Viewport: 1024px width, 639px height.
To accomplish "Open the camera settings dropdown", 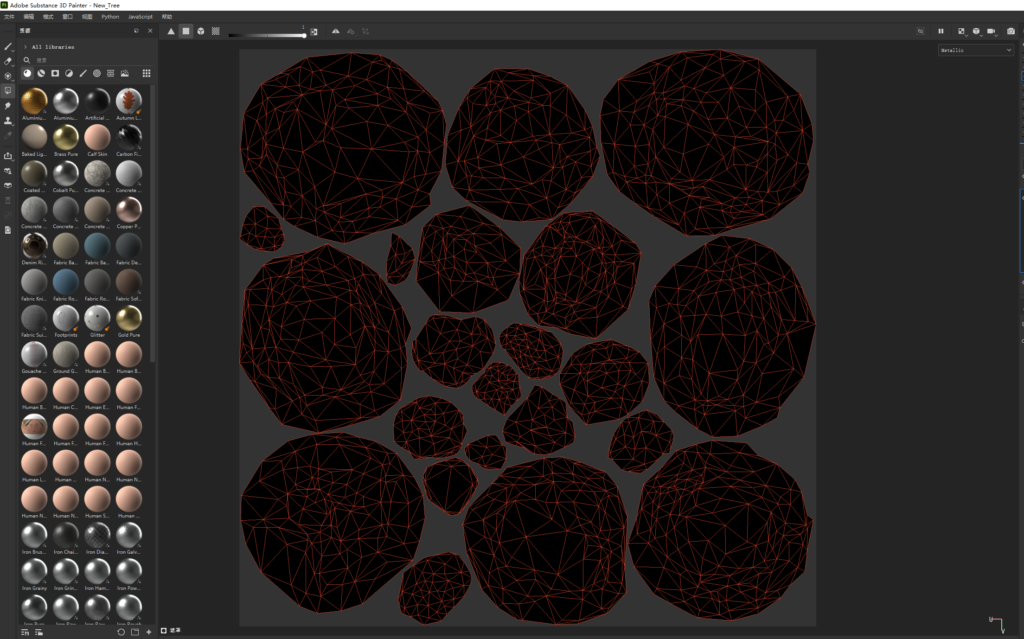I will click(991, 31).
